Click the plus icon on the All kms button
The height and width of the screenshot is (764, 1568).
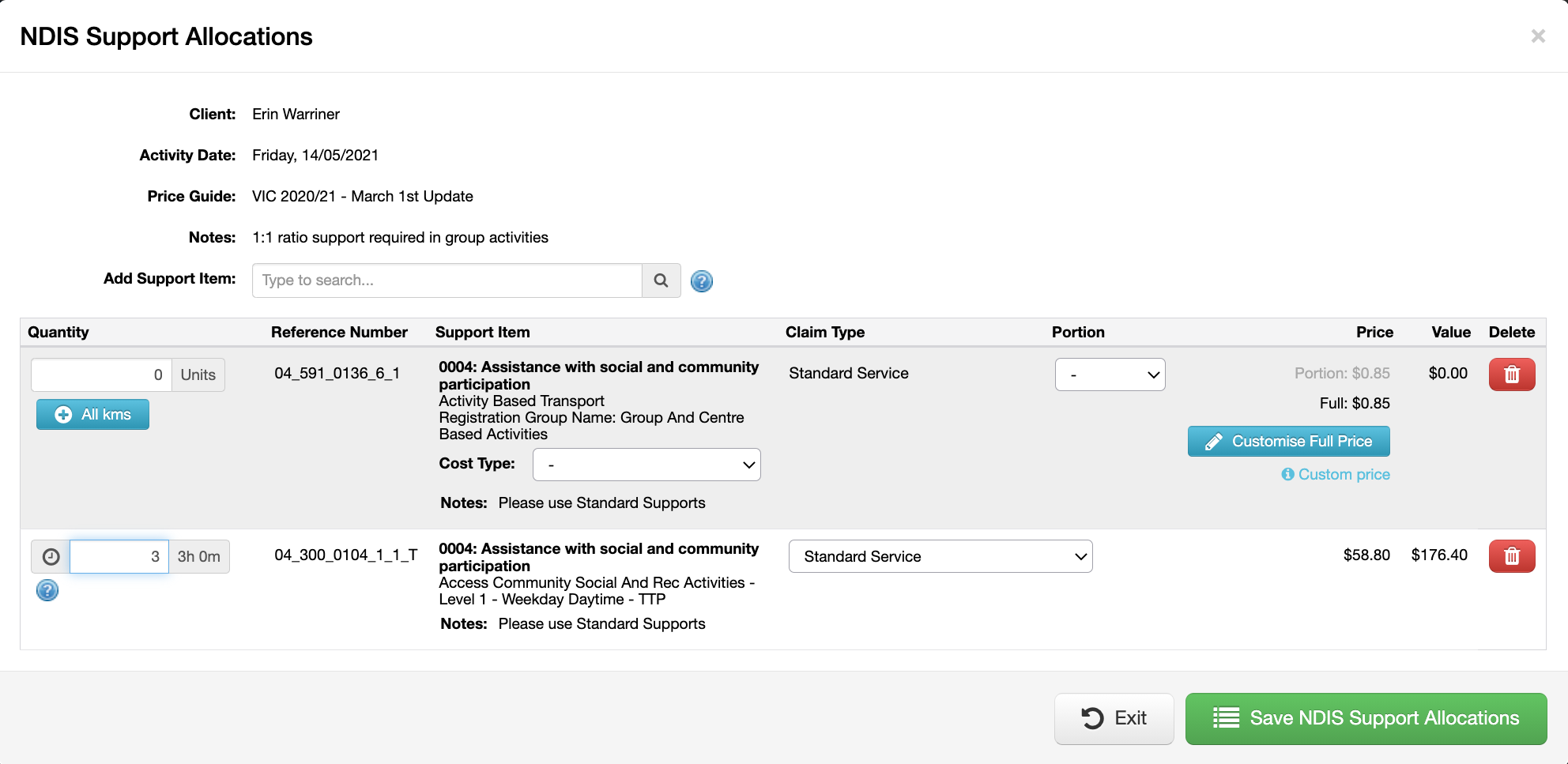point(62,414)
